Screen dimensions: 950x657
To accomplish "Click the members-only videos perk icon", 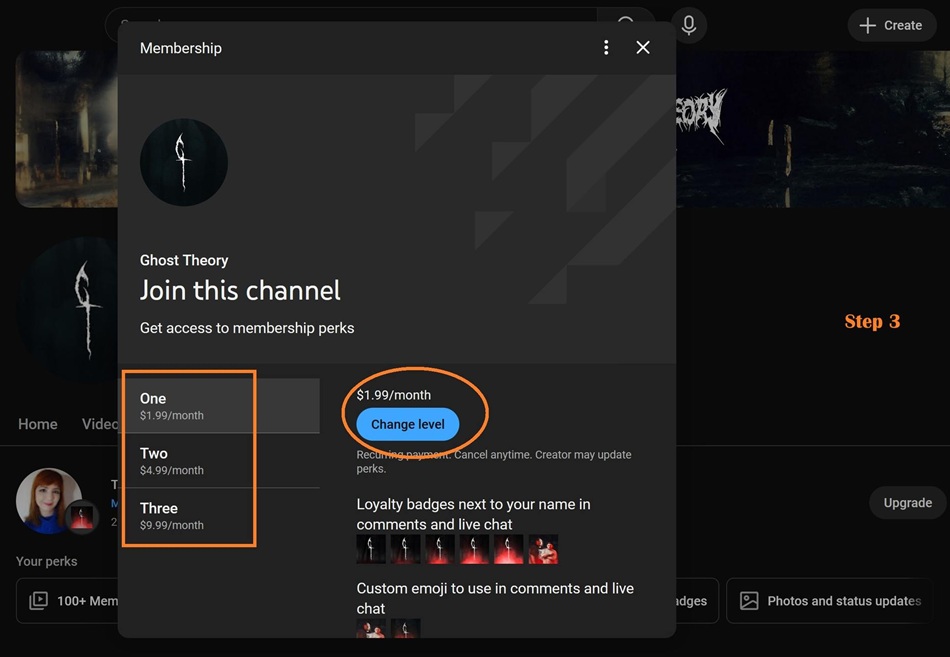I will (x=39, y=601).
